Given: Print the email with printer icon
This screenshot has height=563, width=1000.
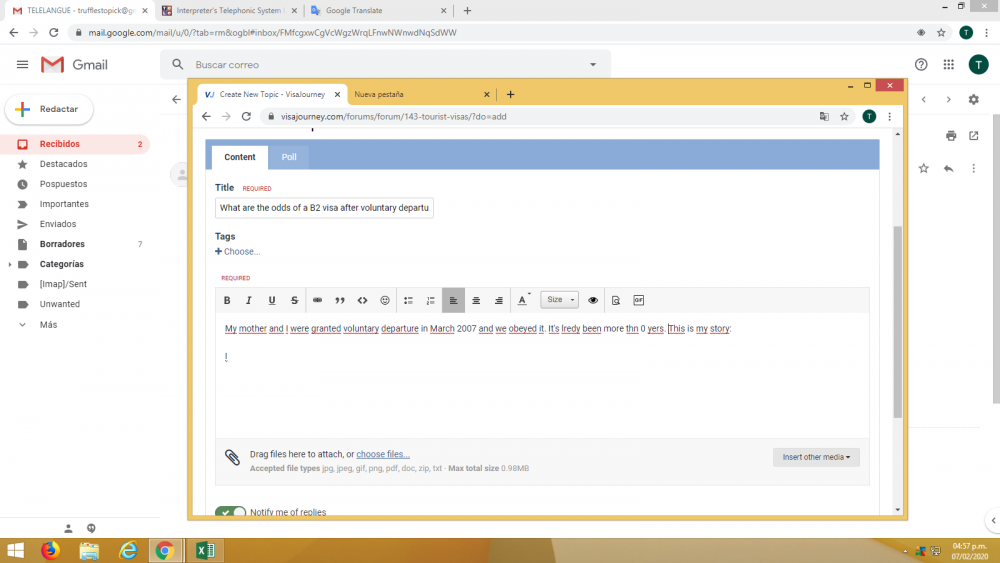Looking at the screenshot, I should coord(951,136).
